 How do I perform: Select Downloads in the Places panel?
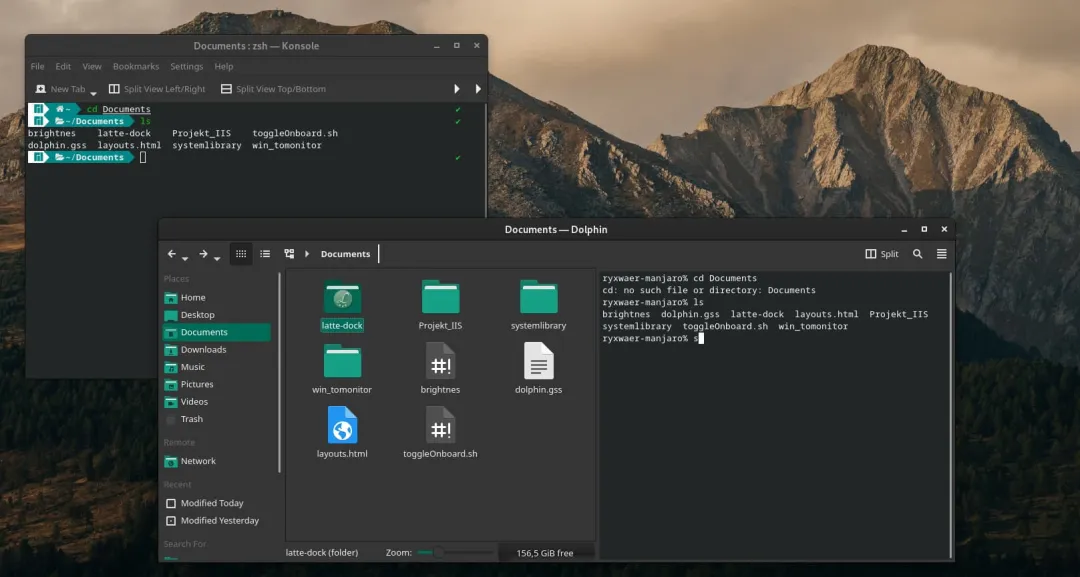click(x=217, y=350)
